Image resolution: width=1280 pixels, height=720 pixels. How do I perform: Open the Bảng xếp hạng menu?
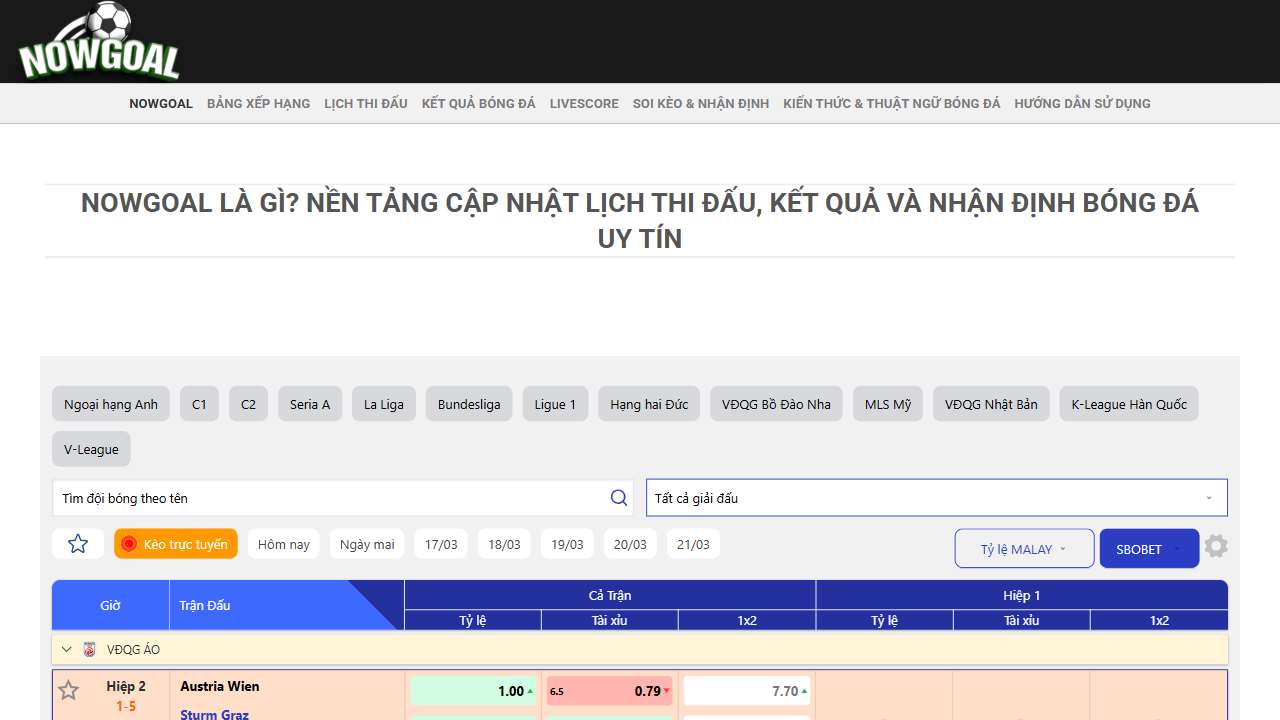coord(258,103)
